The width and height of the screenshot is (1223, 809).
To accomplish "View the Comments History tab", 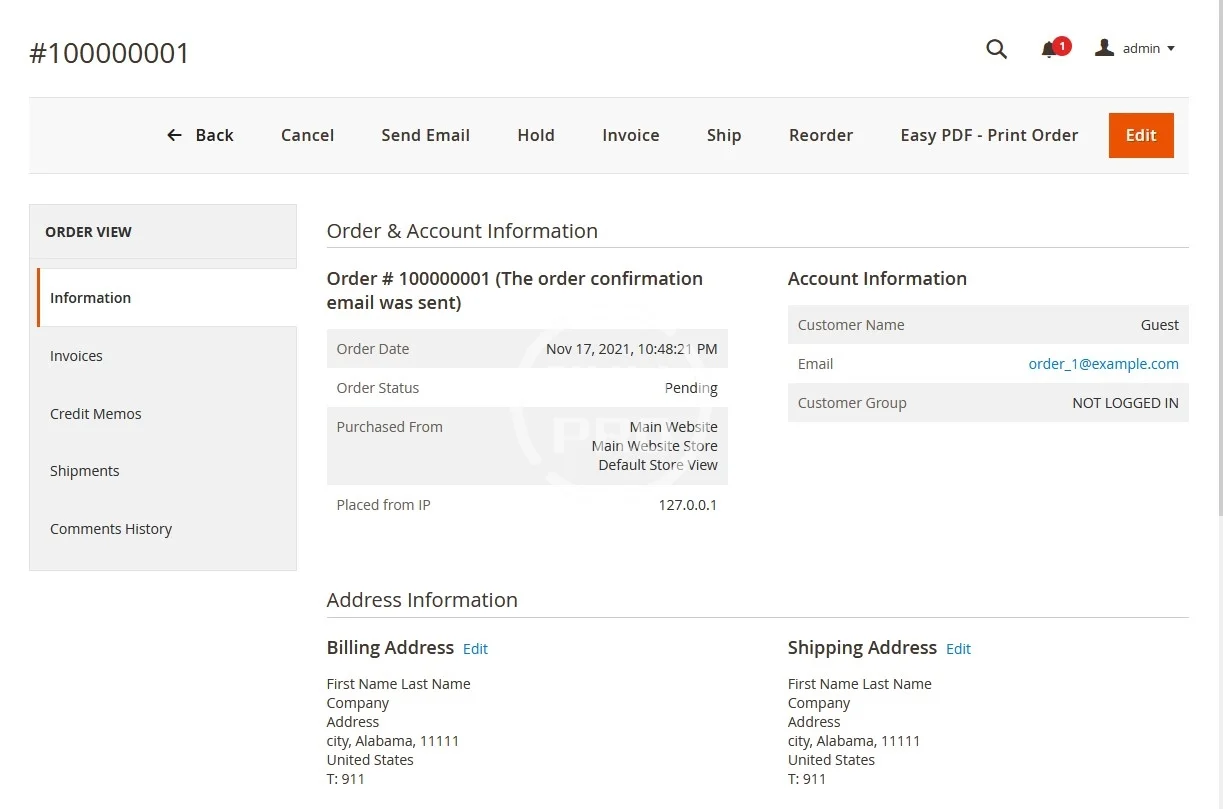I will (110, 529).
